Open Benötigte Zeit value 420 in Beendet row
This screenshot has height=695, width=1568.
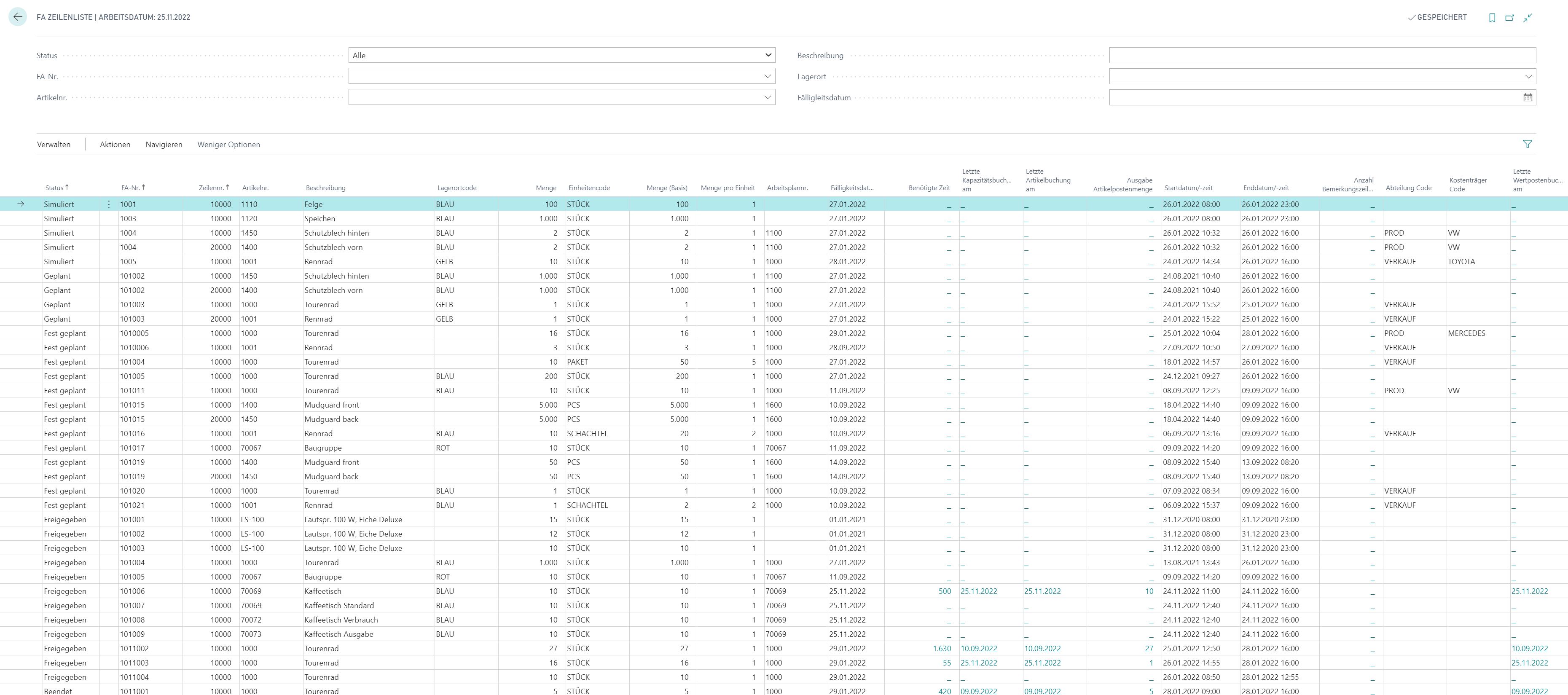pyautogui.click(x=945, y=691)
